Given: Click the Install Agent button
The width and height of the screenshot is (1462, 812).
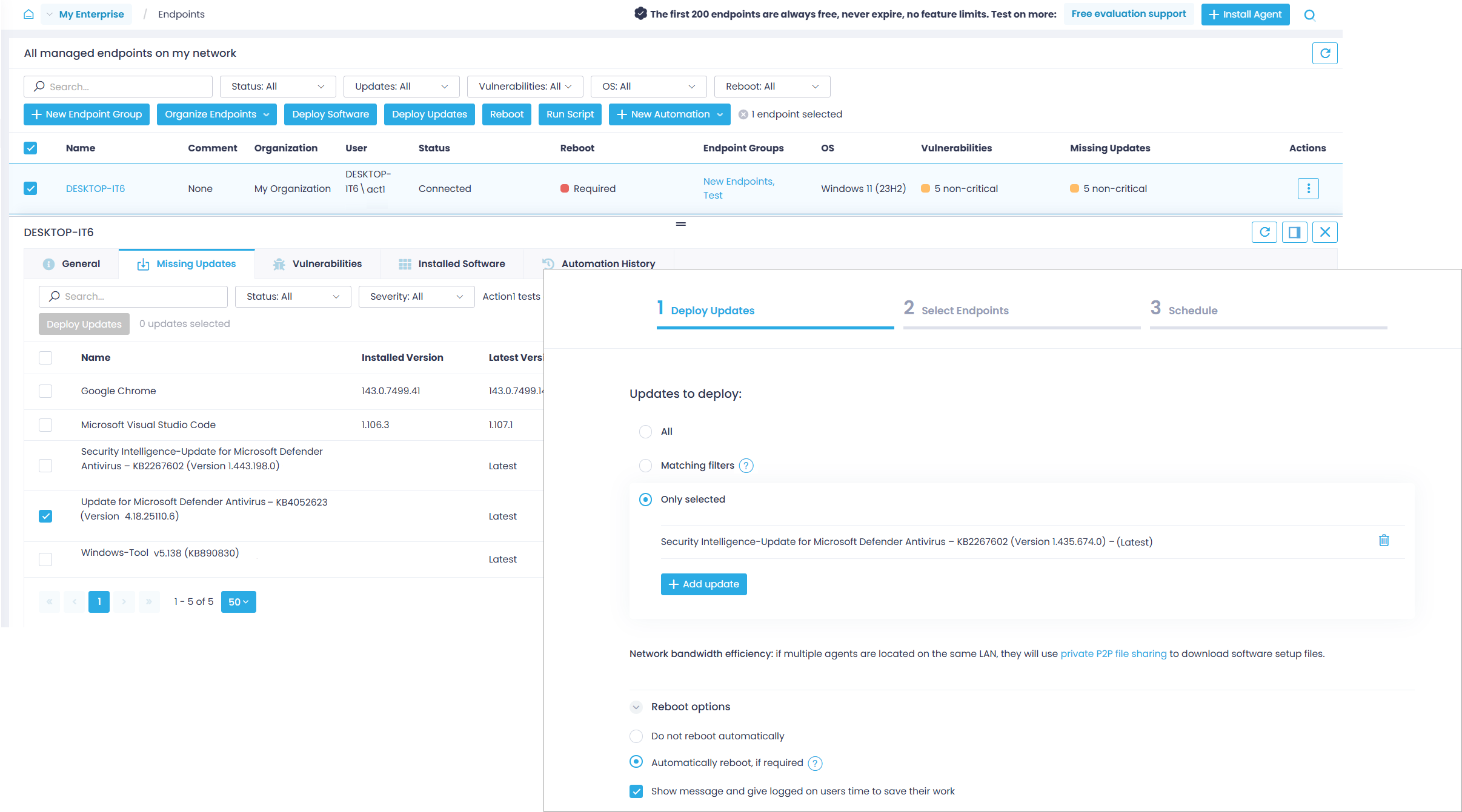Looking at the screenshot, I should (x=1245, y=15).
